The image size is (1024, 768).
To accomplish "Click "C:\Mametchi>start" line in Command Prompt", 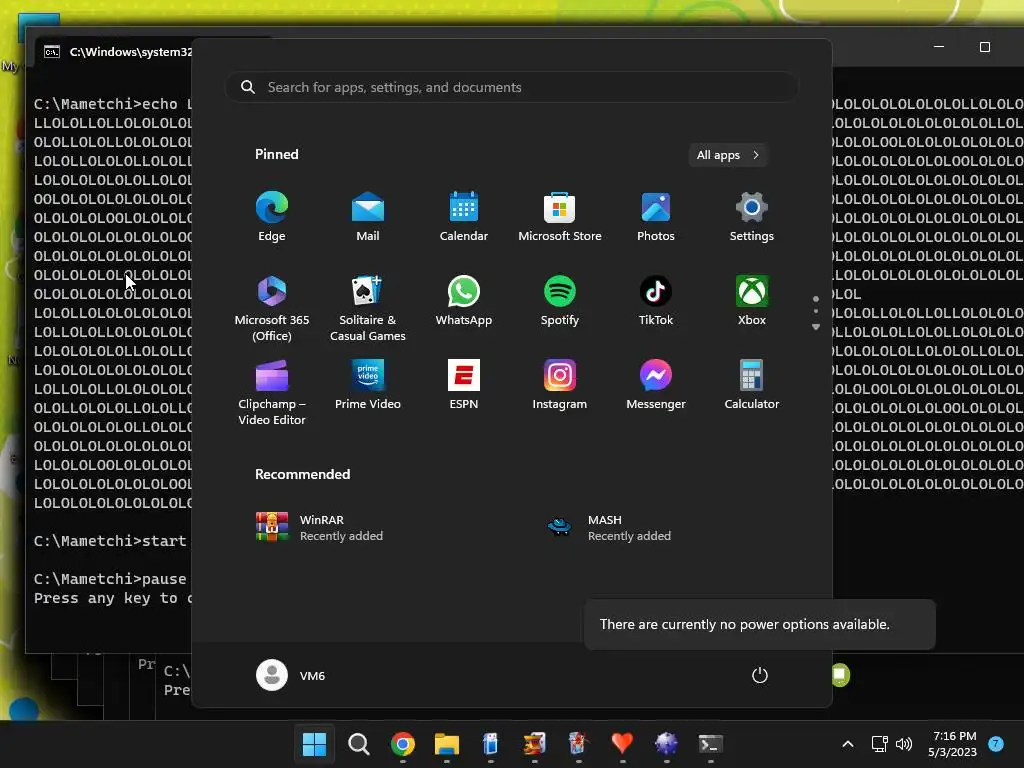I will point(110,541).
